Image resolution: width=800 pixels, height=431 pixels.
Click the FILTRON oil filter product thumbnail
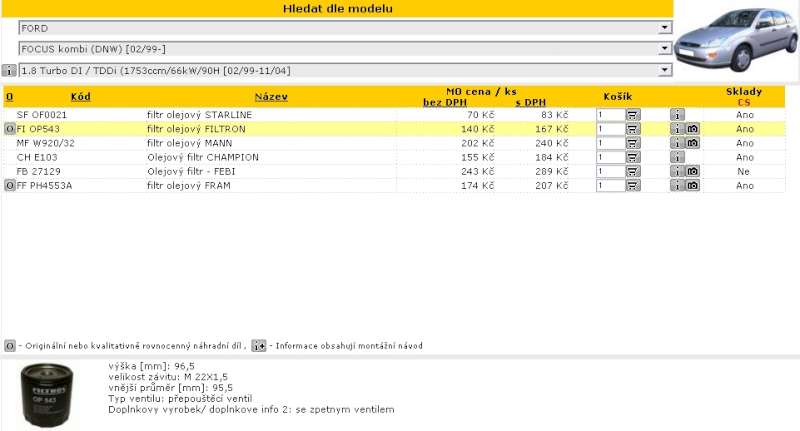coord(50,391)
